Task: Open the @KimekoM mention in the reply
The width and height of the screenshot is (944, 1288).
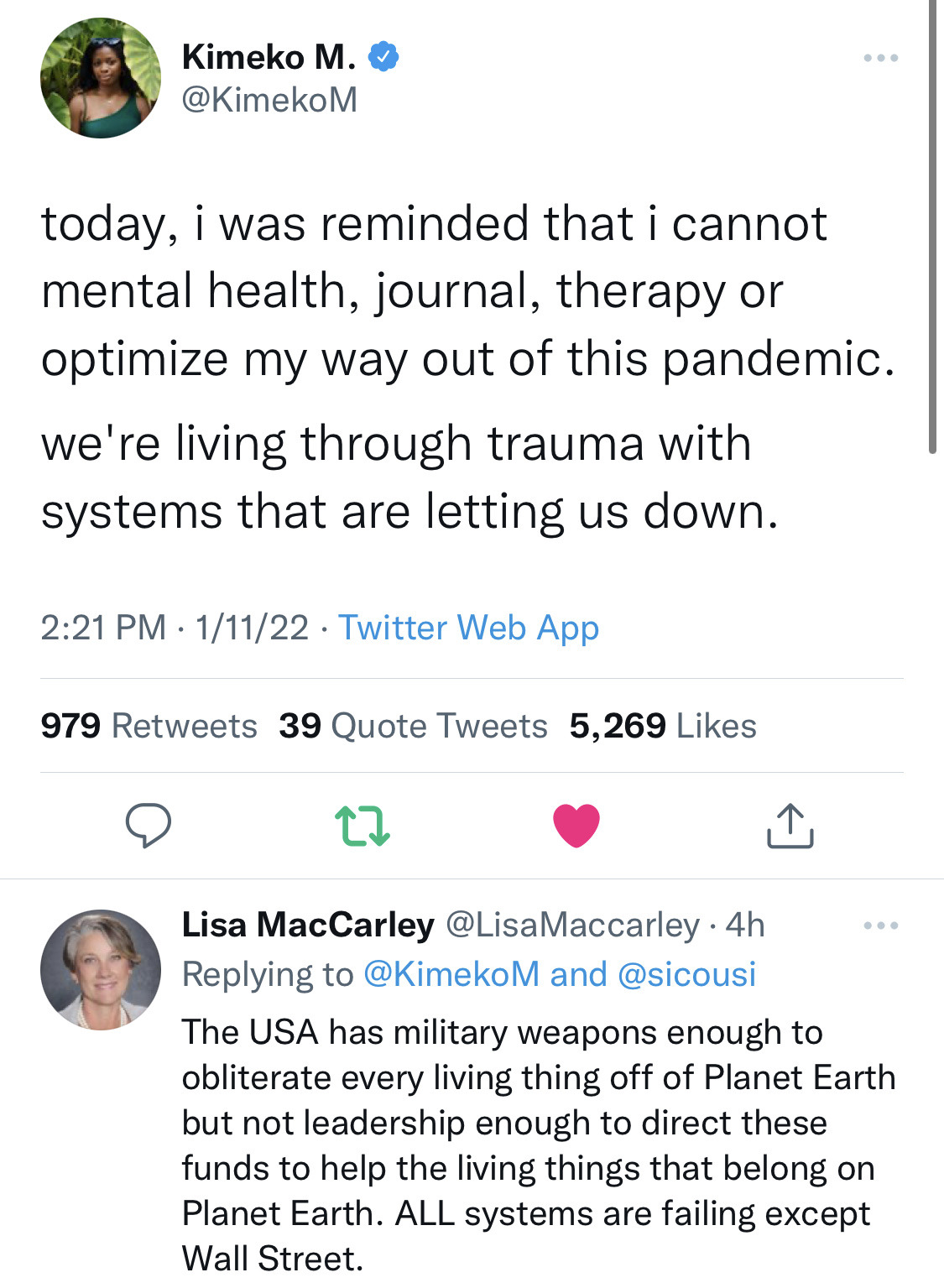Action: pos(451,974)
